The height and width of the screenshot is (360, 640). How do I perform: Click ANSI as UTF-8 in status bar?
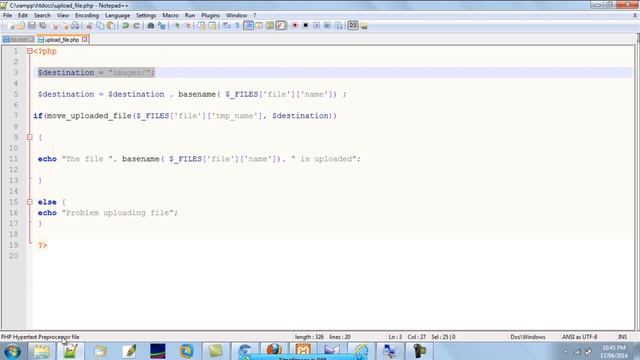579,337
